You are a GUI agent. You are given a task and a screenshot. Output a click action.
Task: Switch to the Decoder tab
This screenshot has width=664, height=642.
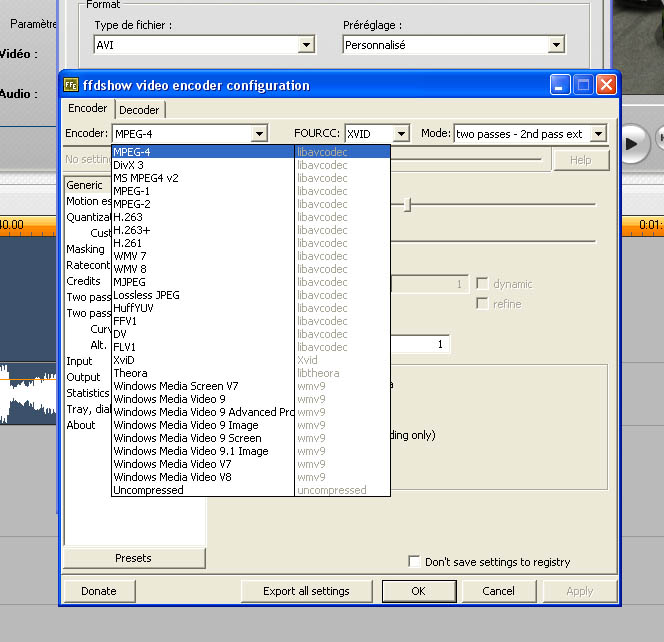click(139, 110)
